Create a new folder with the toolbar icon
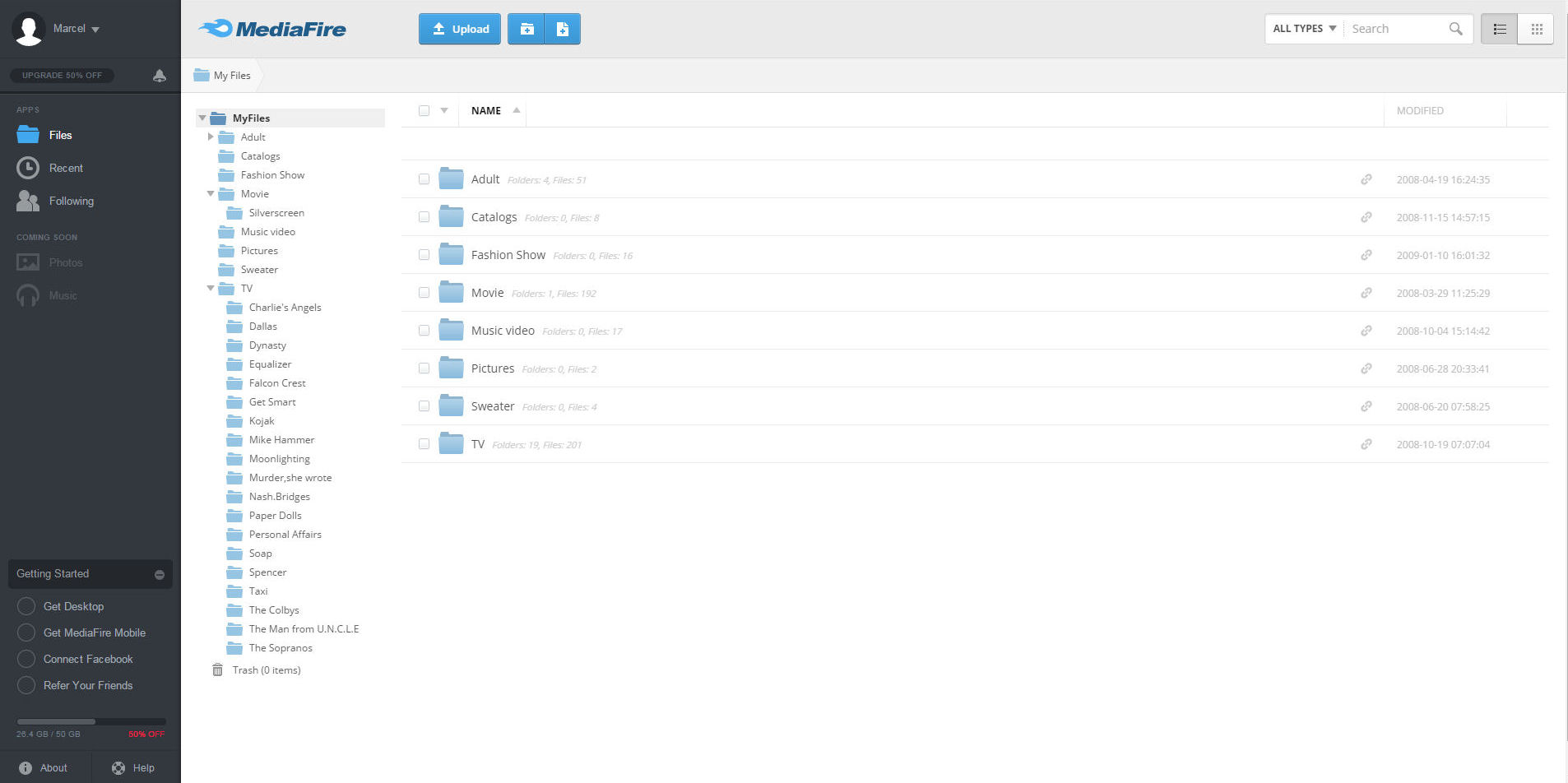Viewport: 1568px width, 783px height. click(x=527, y=29)
